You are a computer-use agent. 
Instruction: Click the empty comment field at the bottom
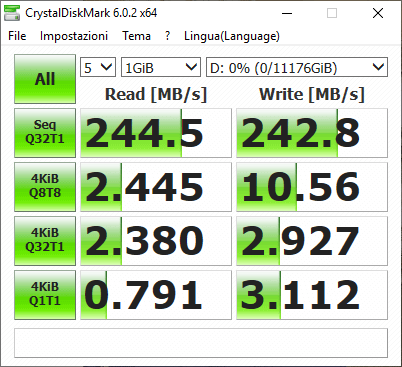(x=201, y=343)
